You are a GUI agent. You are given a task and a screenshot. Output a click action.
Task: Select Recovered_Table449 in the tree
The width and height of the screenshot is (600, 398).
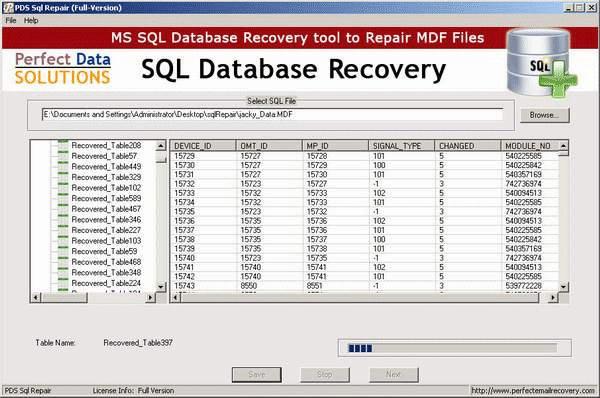[106, 166]
